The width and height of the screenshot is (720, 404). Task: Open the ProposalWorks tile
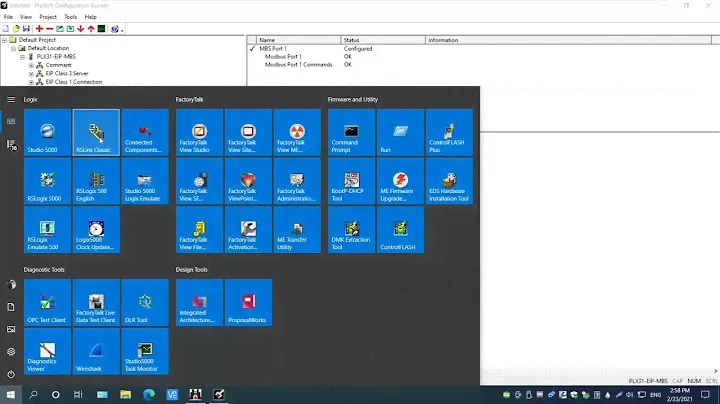pos(248,304)
